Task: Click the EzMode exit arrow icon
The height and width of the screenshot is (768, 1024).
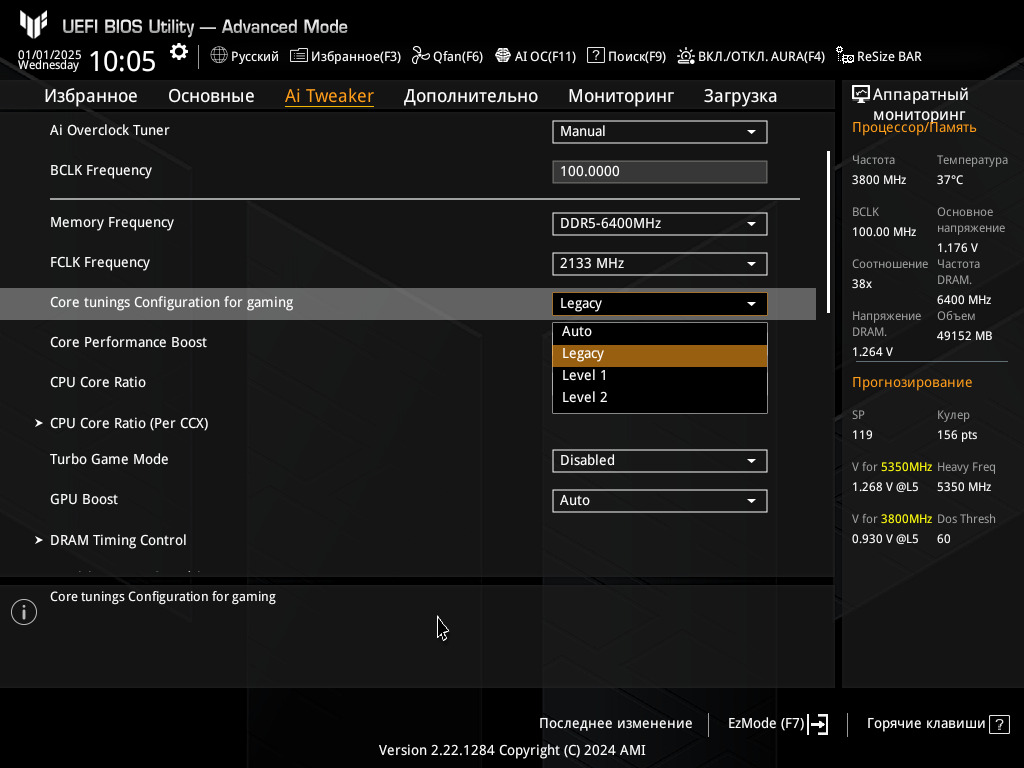Action: [818, 724]
